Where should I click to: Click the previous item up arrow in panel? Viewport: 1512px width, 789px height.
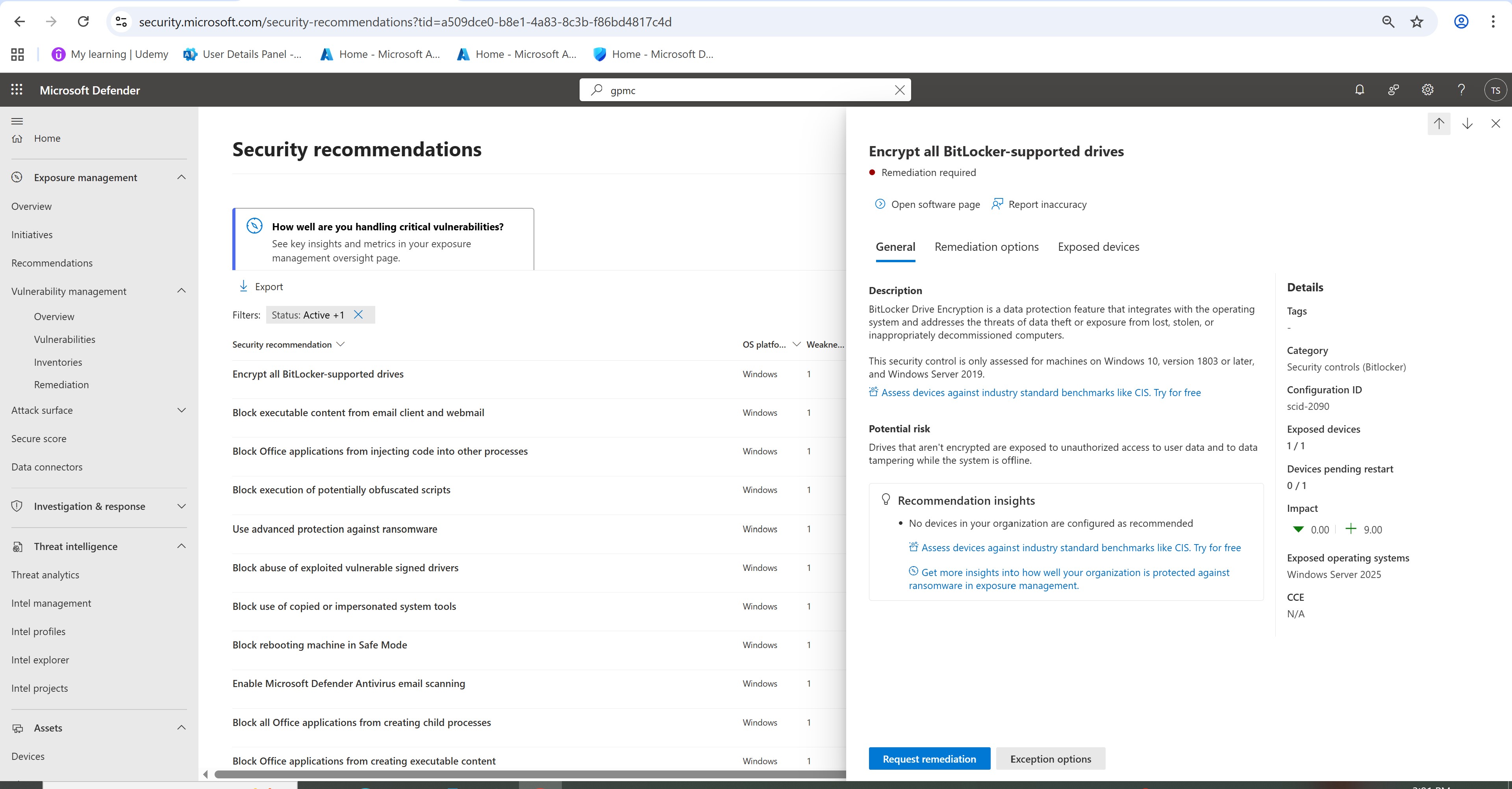pos(1439,123)
